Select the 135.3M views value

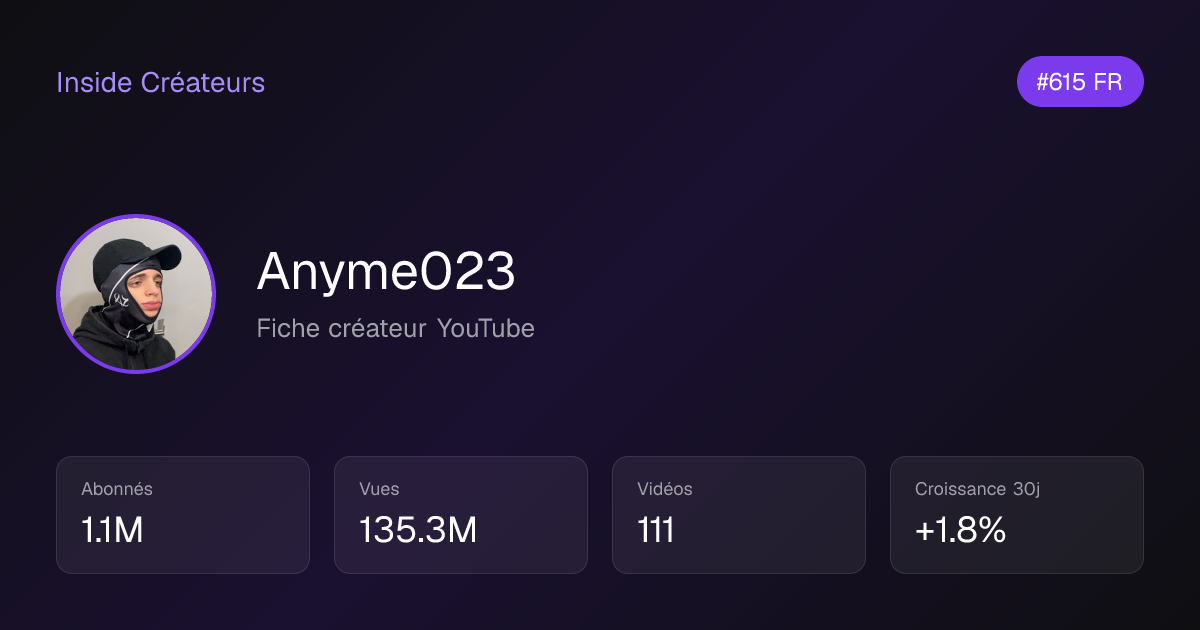(418, 530)
